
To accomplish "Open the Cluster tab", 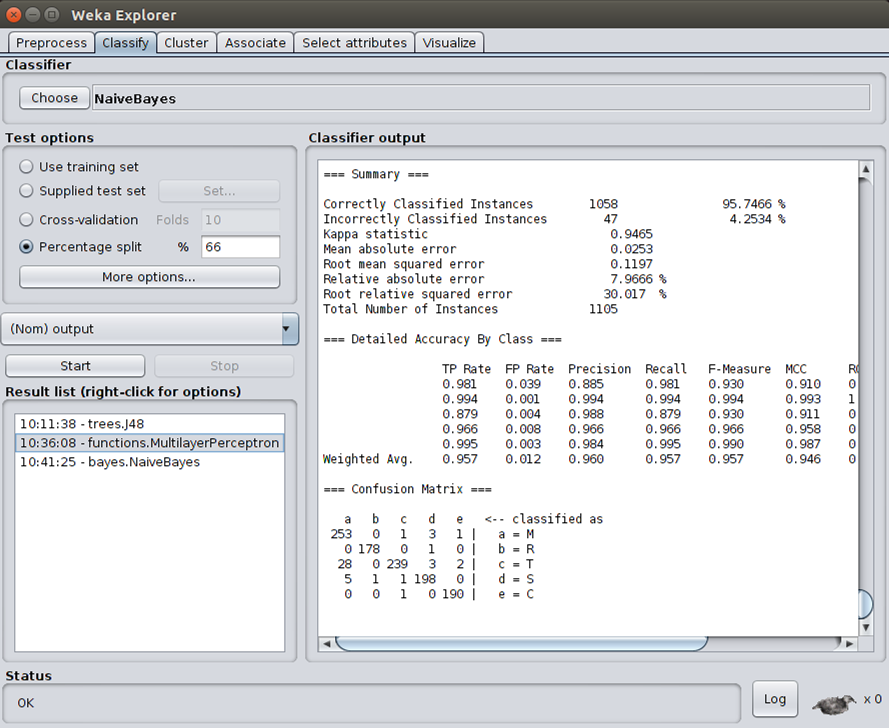I will [186, 43].
